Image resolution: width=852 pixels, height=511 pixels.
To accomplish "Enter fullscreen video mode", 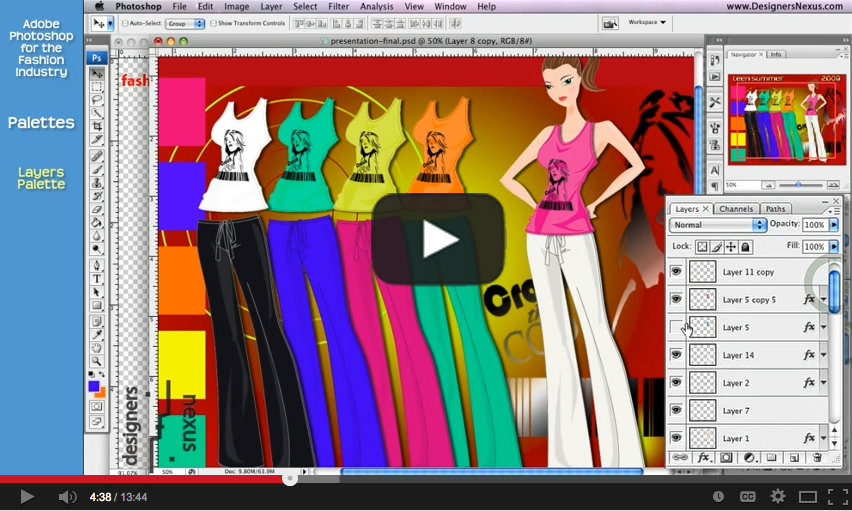I will pos(837,496).
